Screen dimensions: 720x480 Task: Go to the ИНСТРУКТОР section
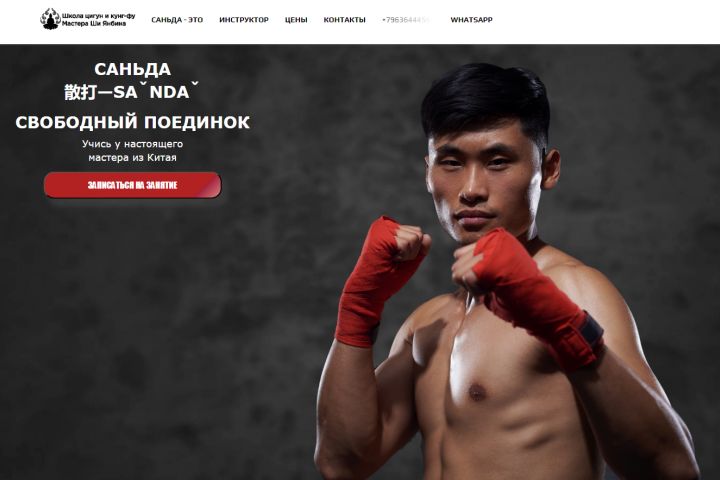244,20
